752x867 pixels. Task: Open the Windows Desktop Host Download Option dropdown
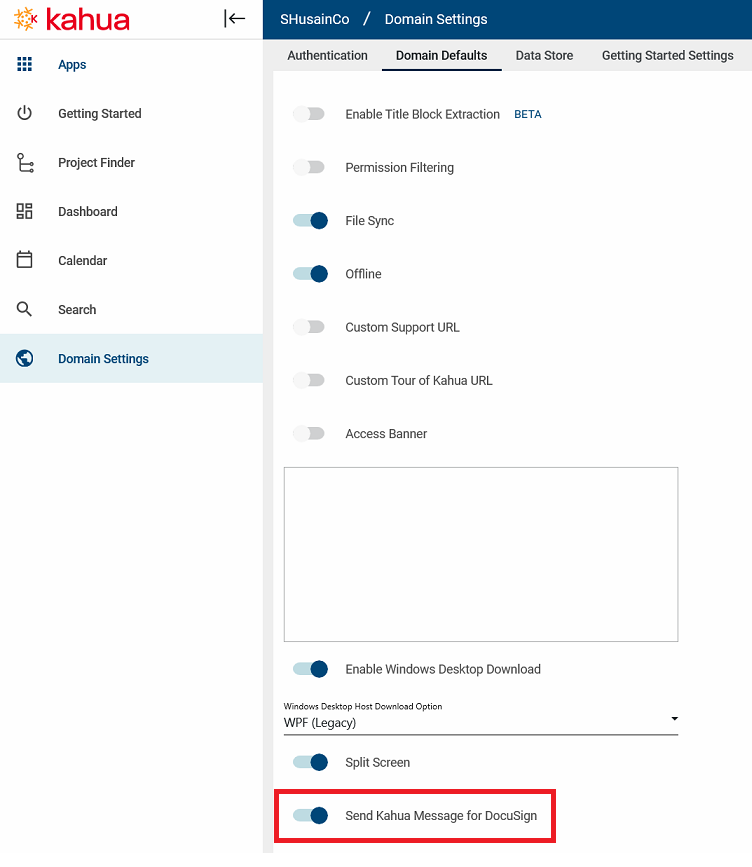pos(480,722)
